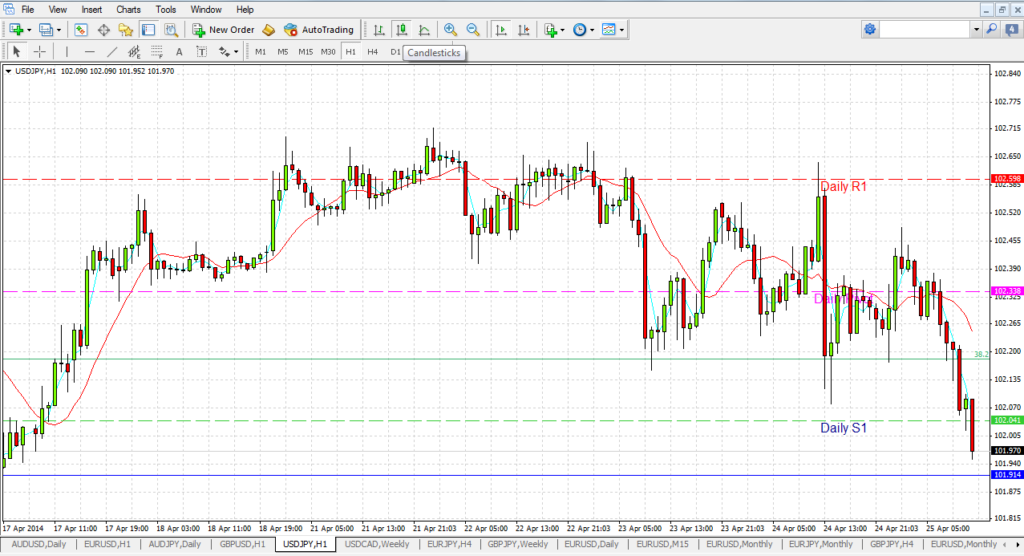Open the View menu
Image resolution: width=1024 pixels, height=556 pixels.
57,10
